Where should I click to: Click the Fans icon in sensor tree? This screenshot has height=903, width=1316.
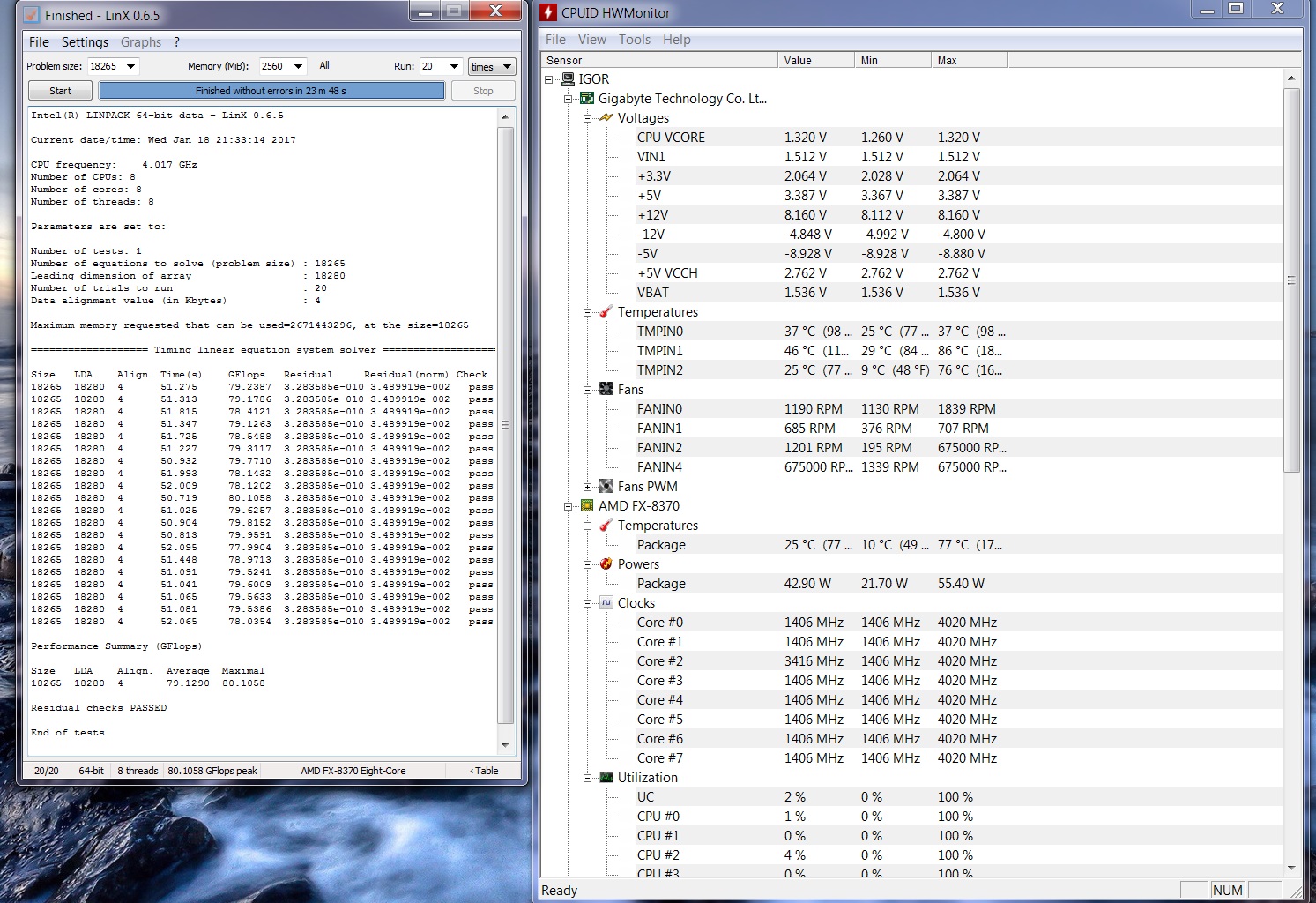click(606, 390)
